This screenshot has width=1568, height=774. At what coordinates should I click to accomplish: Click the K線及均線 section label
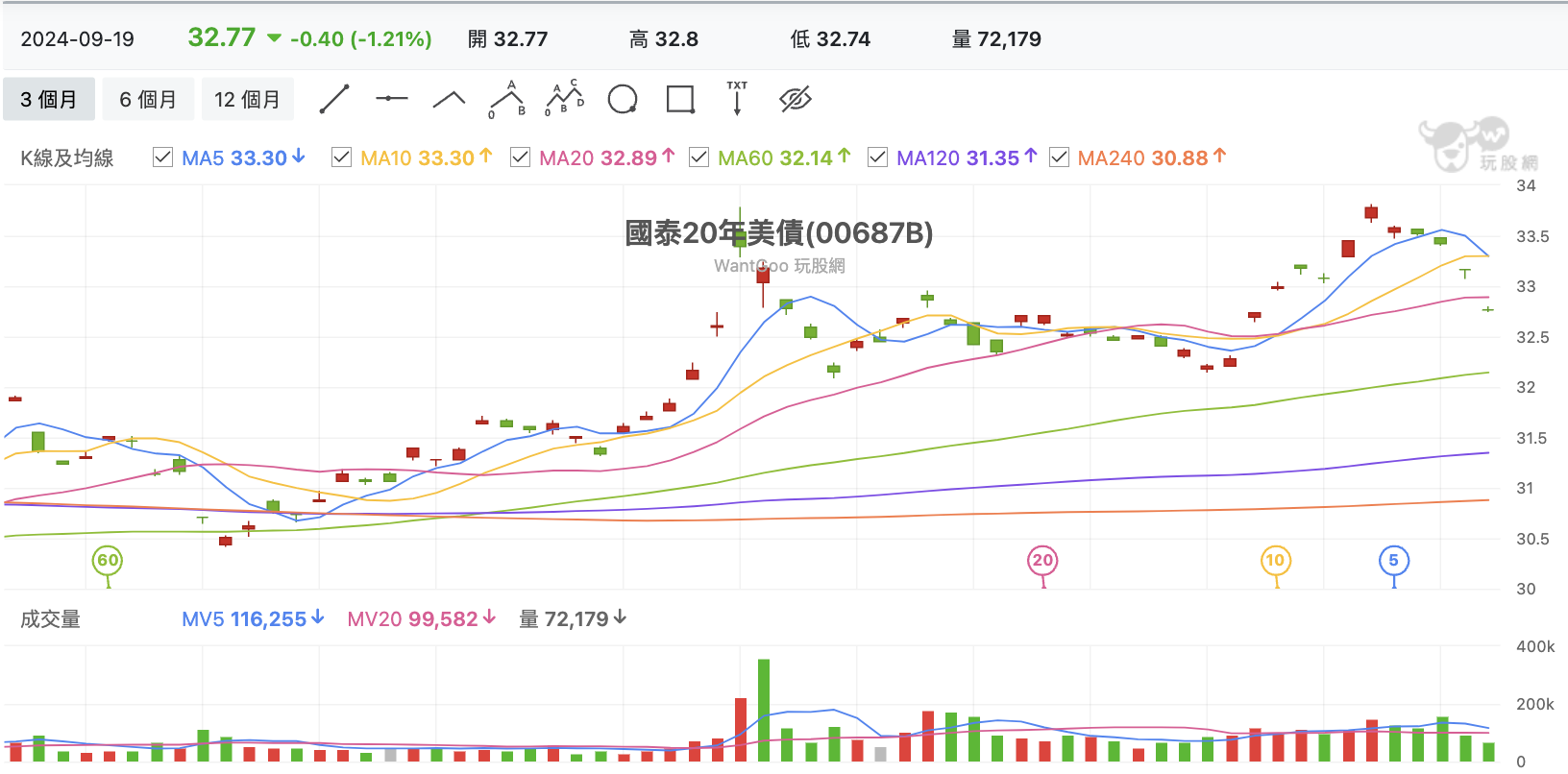point(67,158)
